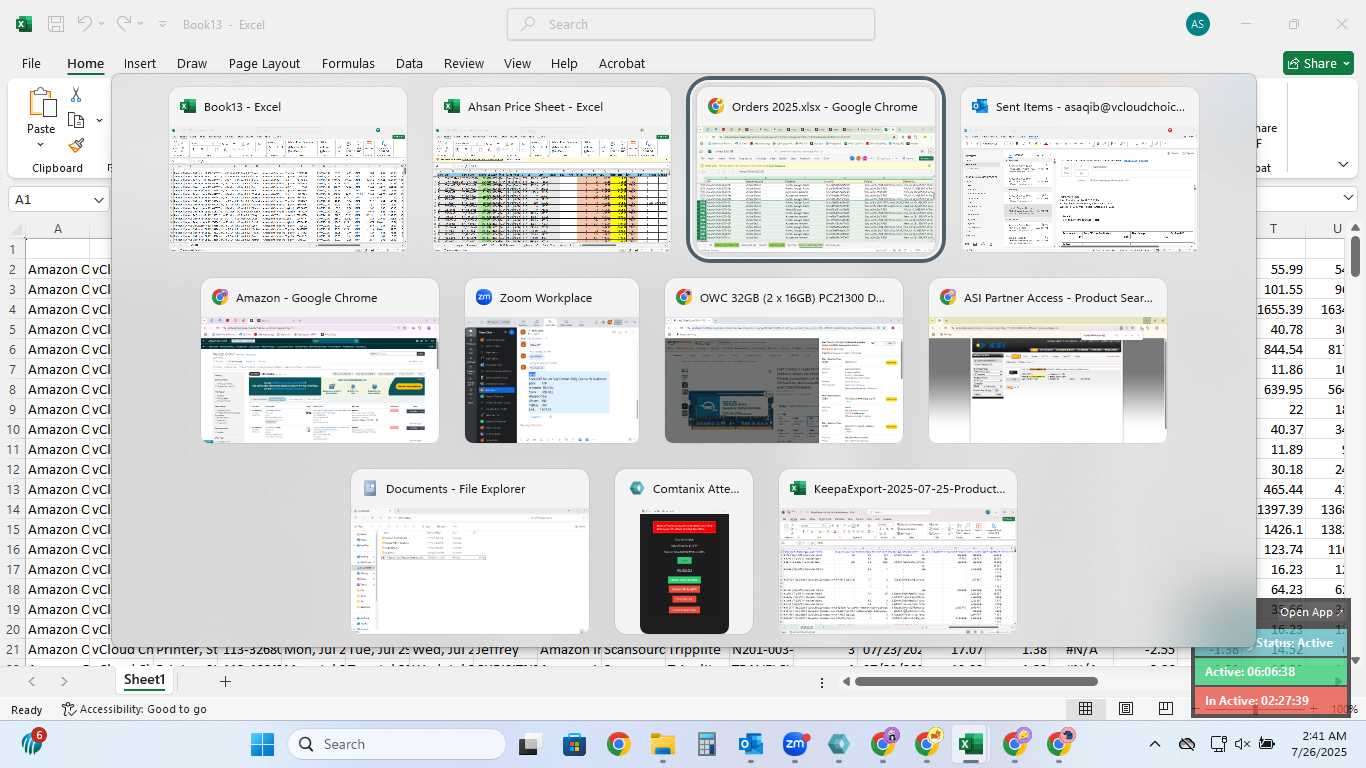This screenshot has width=1366, height=768.
Task: Click the Status: Active overlay button
Action: (x=1294, y=643)
